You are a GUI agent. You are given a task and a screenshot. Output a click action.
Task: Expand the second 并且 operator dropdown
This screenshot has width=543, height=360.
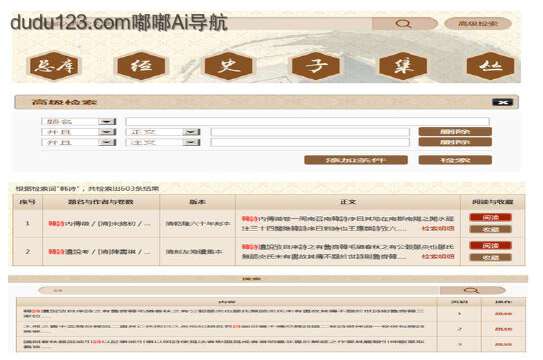[x=107, y=142]
